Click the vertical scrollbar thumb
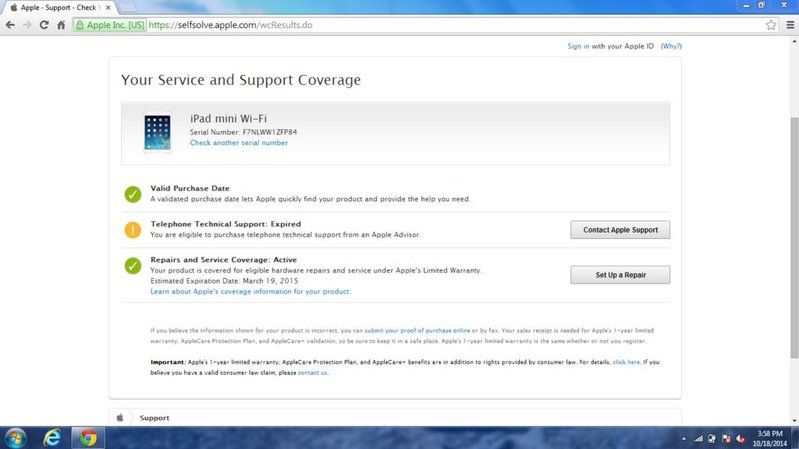 click(x=794, y=237)
